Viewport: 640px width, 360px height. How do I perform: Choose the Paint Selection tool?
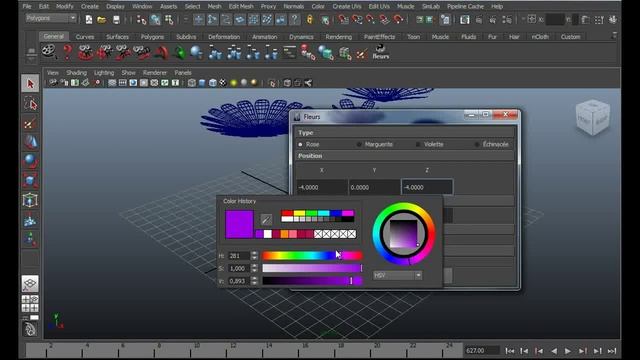tap(30, 123)
